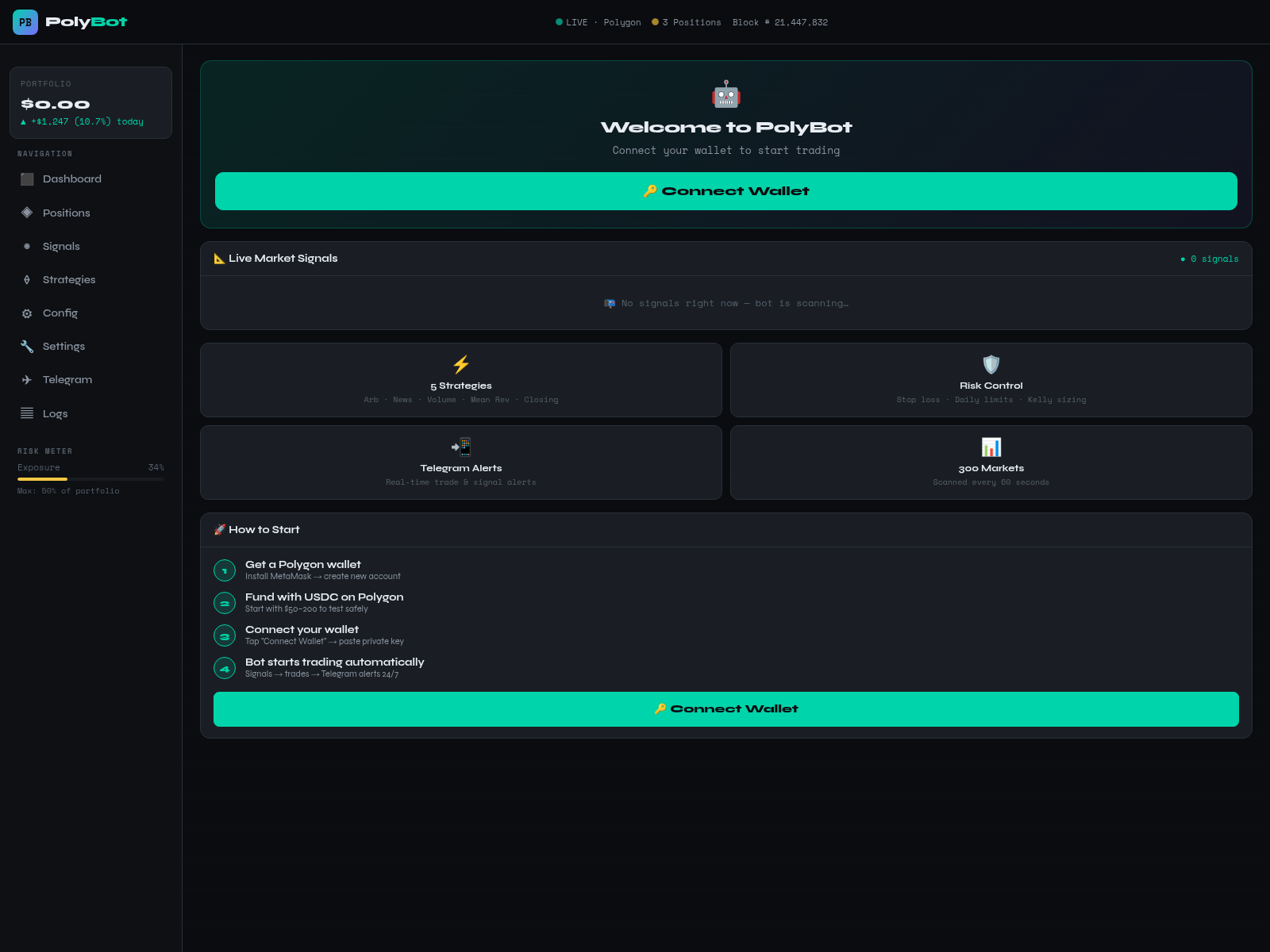Screen dimensions: 1270x952
Task: Click the PolyBot brand name
Action: pos(87,22)
